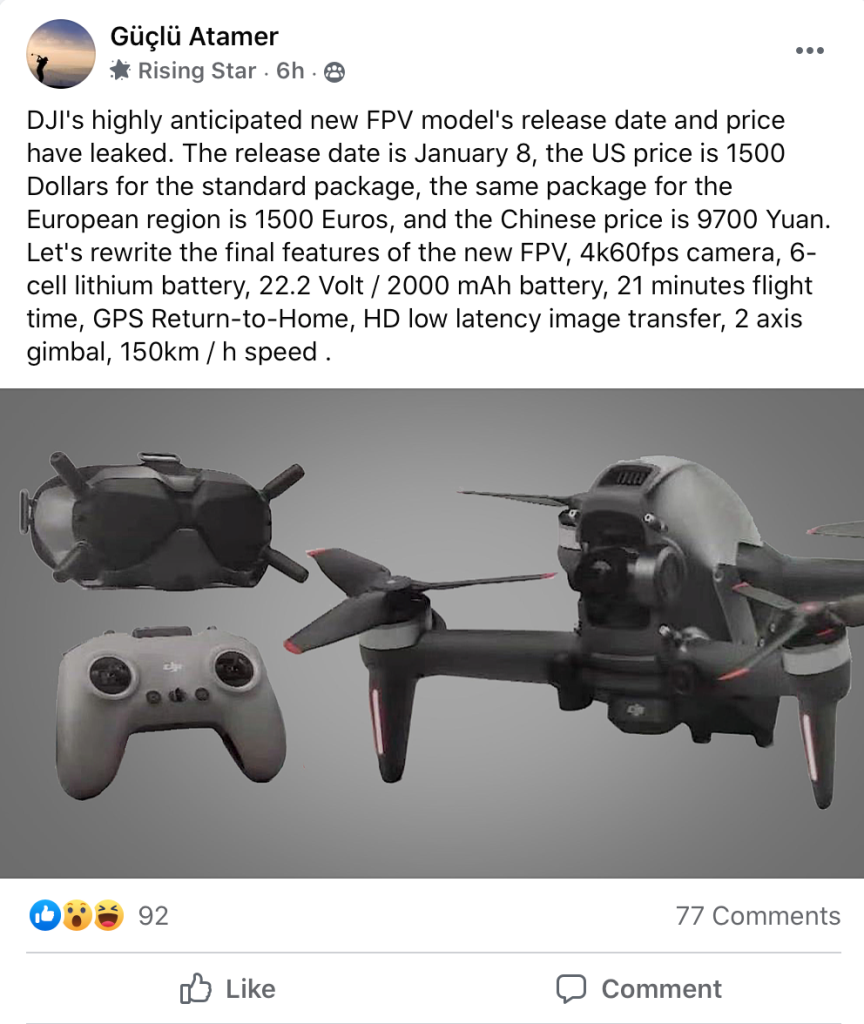Image resolution: width=864 pixels, height=1024 pixels.
Task: Click the speech bubble comment icon
Action: [571, 989]
